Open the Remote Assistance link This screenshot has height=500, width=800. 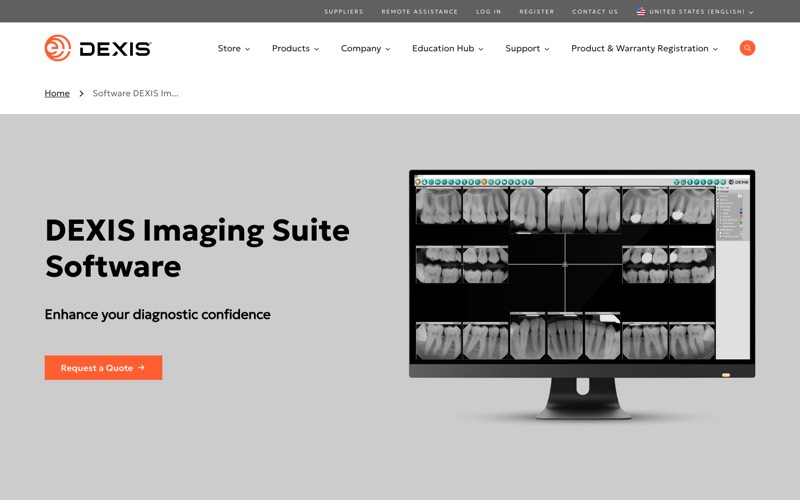(419, 11)
